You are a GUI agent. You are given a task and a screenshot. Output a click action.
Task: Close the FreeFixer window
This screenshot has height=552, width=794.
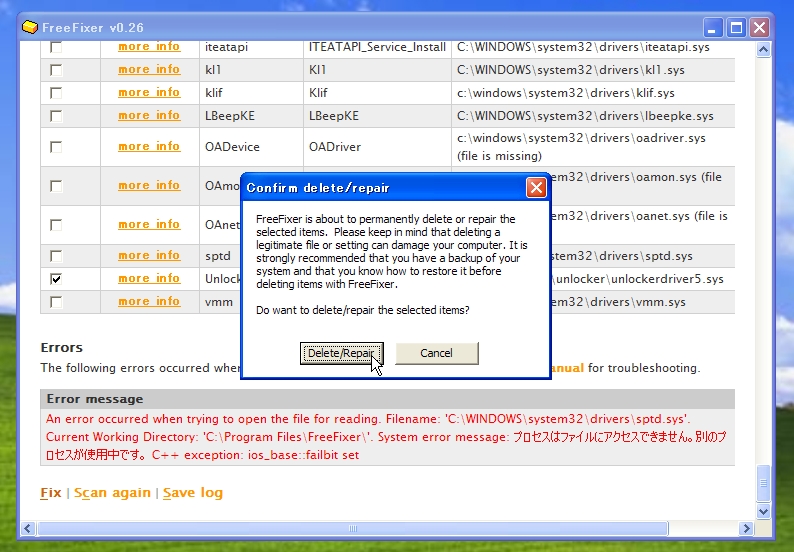pyautogui.click(x=760, y=28)
